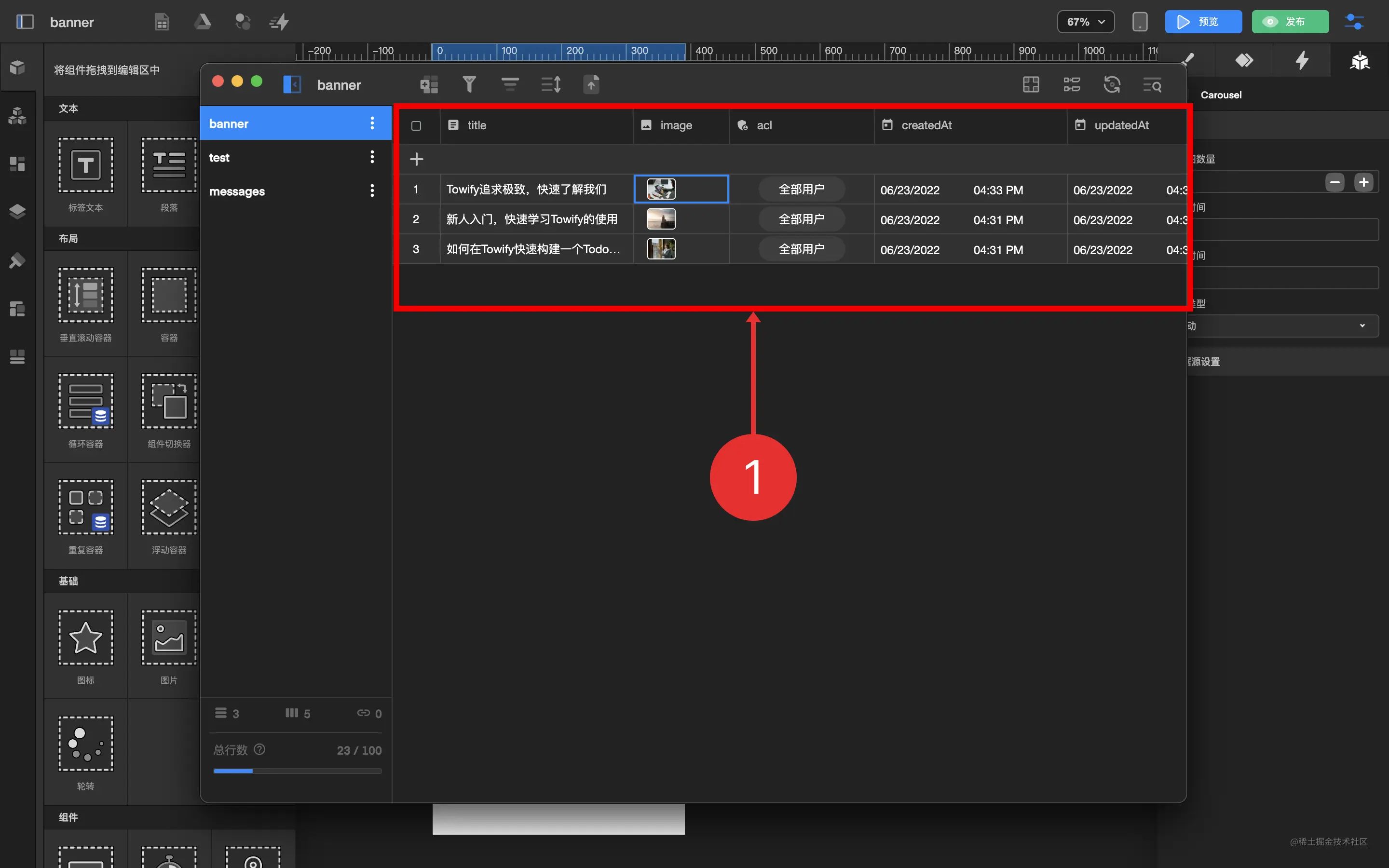Select the messages table in sidebar

(x=236, y=191)
